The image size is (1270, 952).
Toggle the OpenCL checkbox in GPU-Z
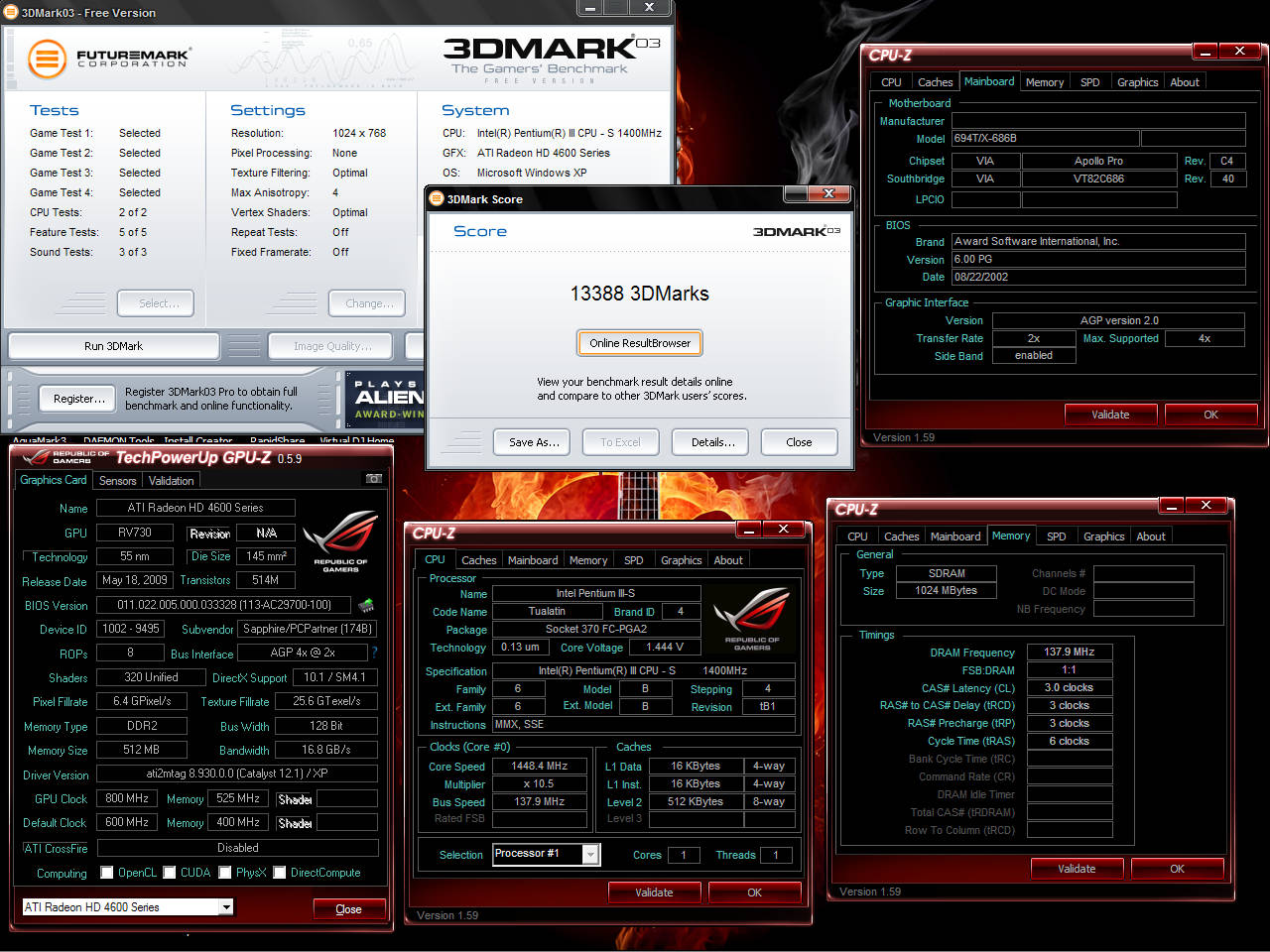[107, 873]
